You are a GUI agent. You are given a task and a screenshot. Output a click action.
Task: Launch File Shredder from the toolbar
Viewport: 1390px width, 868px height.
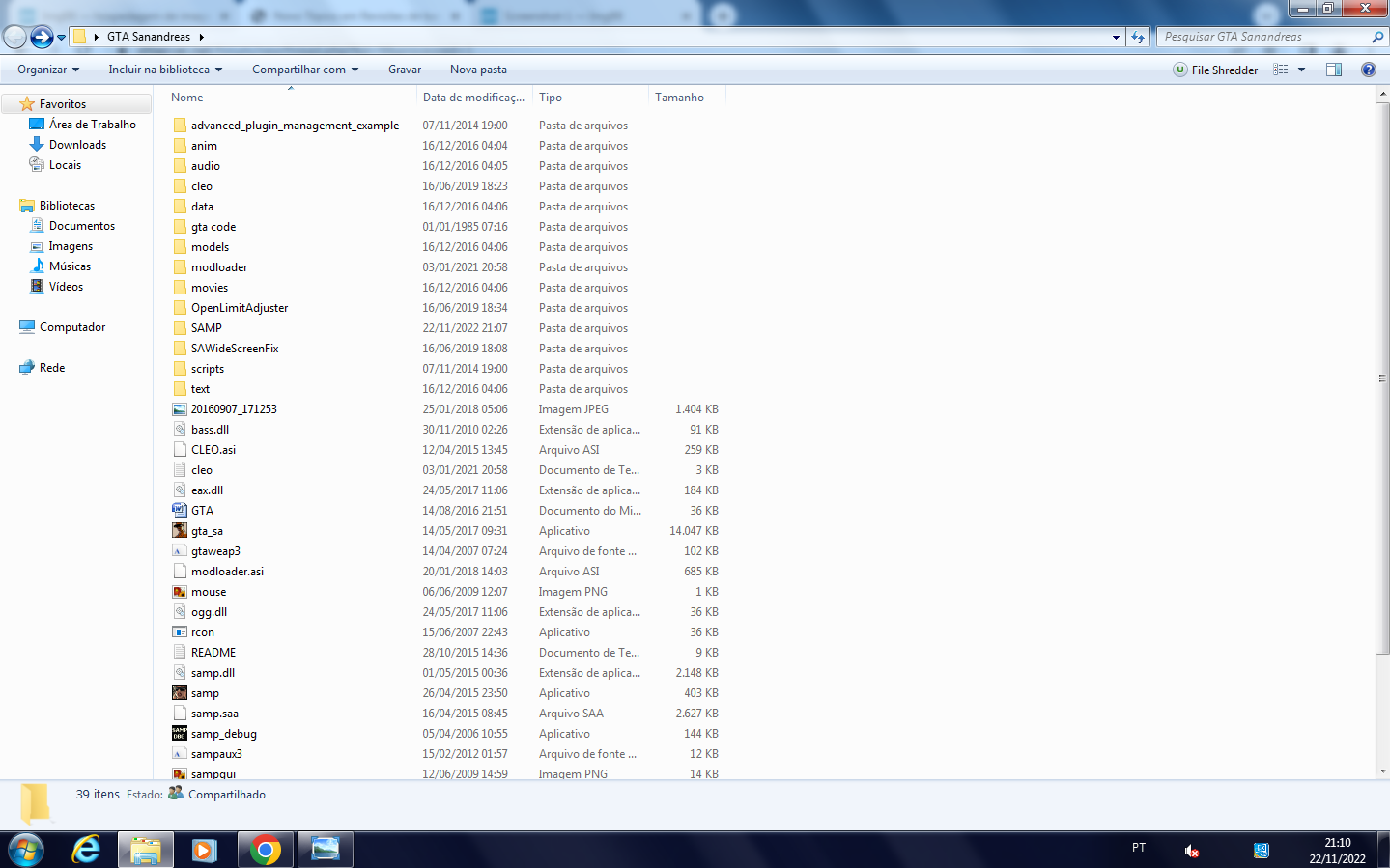point(1215,70)
